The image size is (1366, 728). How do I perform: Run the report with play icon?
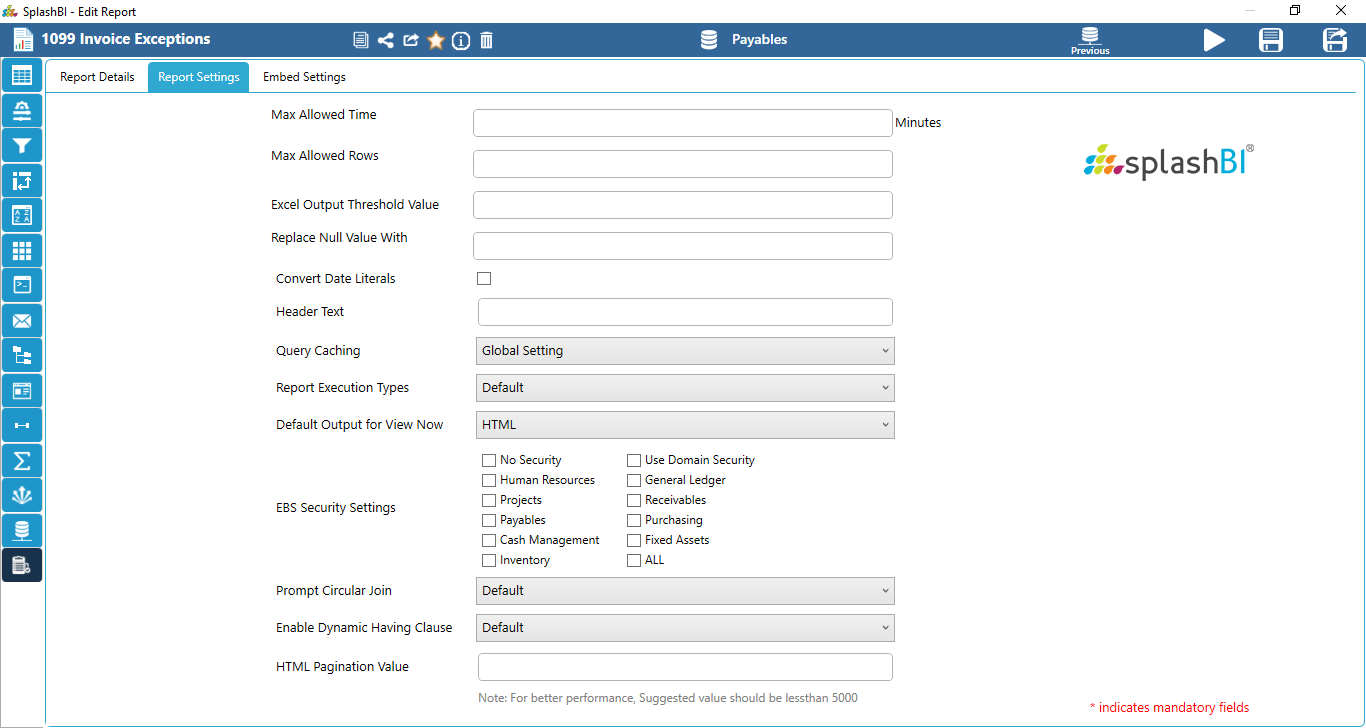coord(1214,40)
